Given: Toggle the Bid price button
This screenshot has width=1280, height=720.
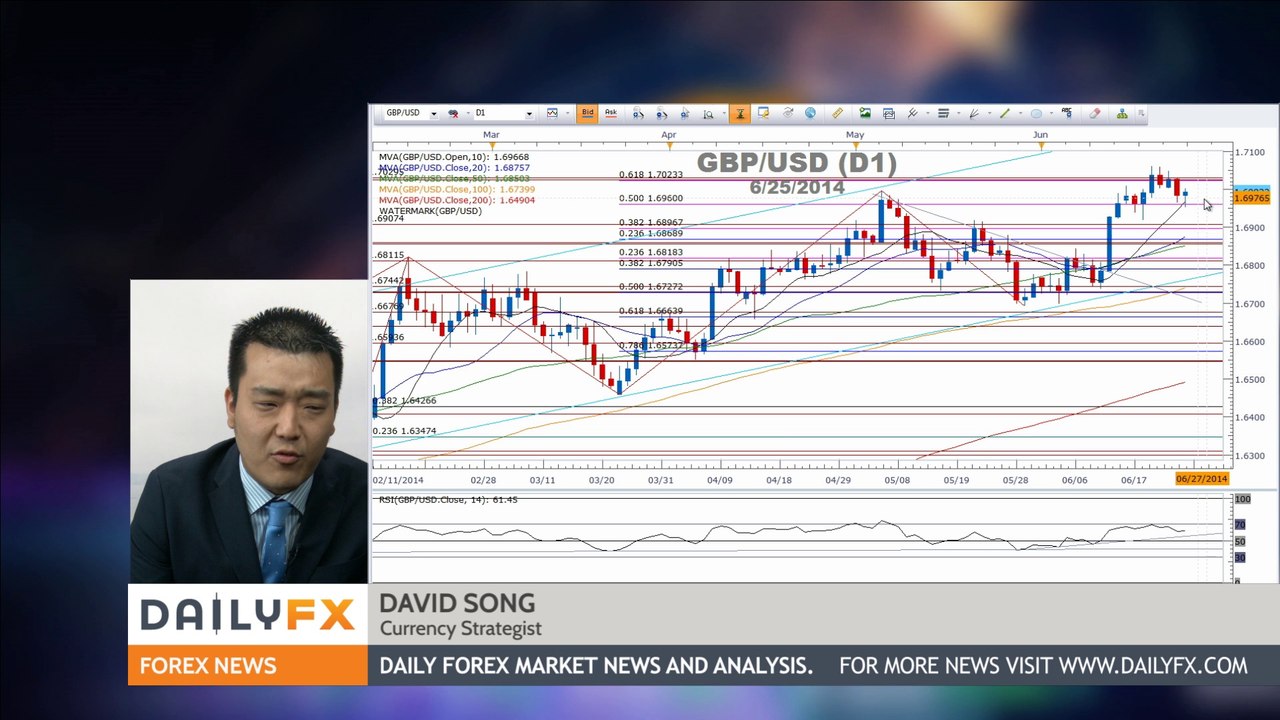Looking at the screenshot, I should pos(587,113).
